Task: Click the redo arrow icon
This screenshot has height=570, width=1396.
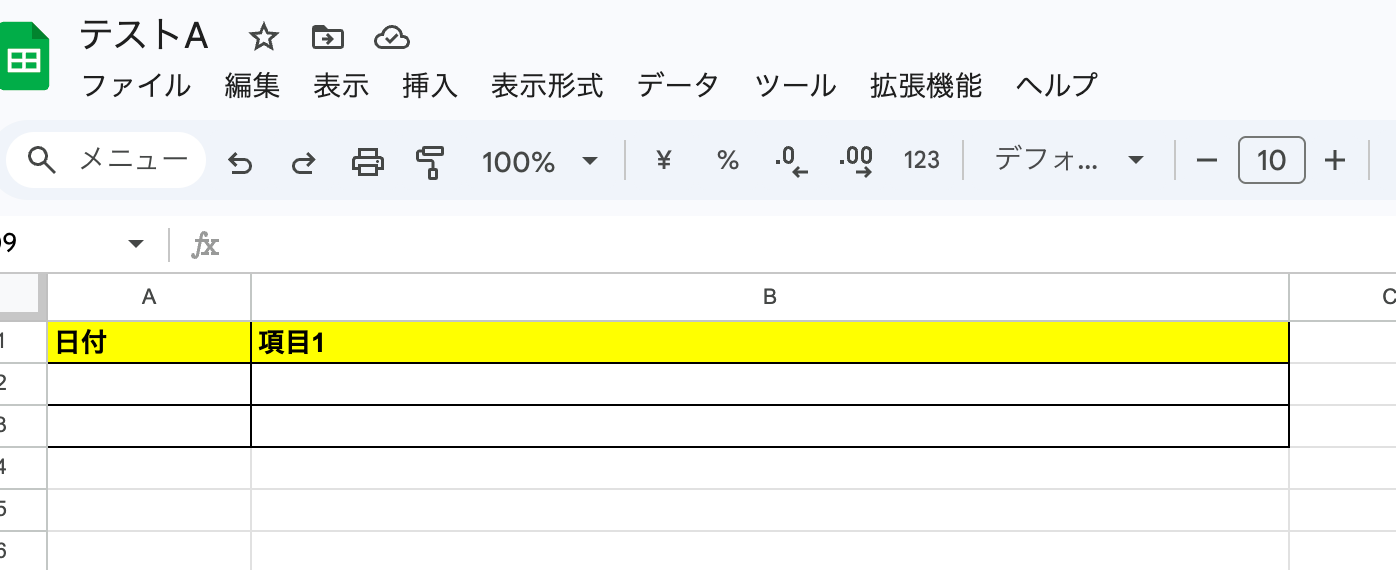Action: click(303, 161)
